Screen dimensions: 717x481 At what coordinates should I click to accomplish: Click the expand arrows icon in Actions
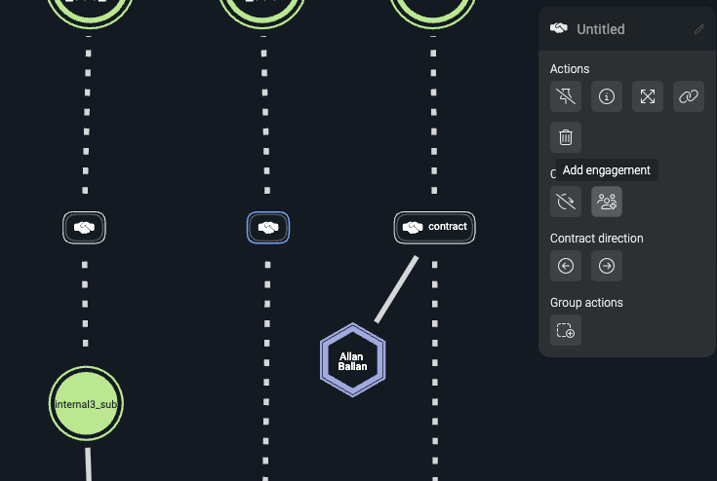(x=647, y=97)
